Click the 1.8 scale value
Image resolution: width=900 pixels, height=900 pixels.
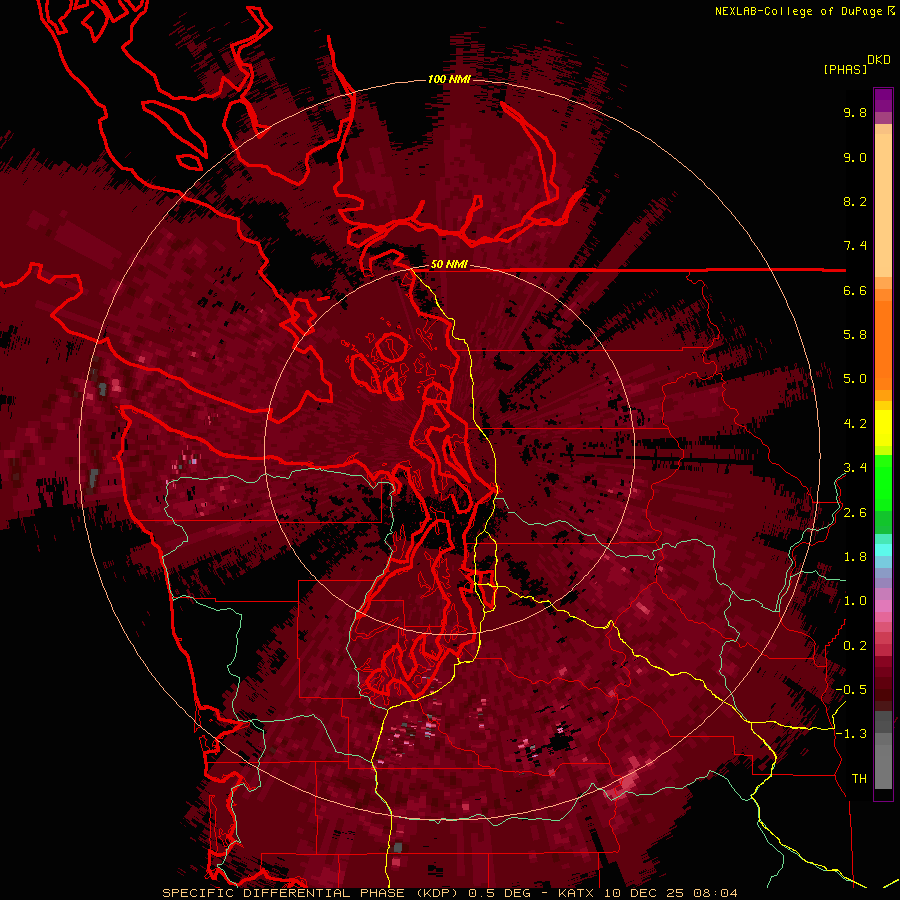point(855,557)
